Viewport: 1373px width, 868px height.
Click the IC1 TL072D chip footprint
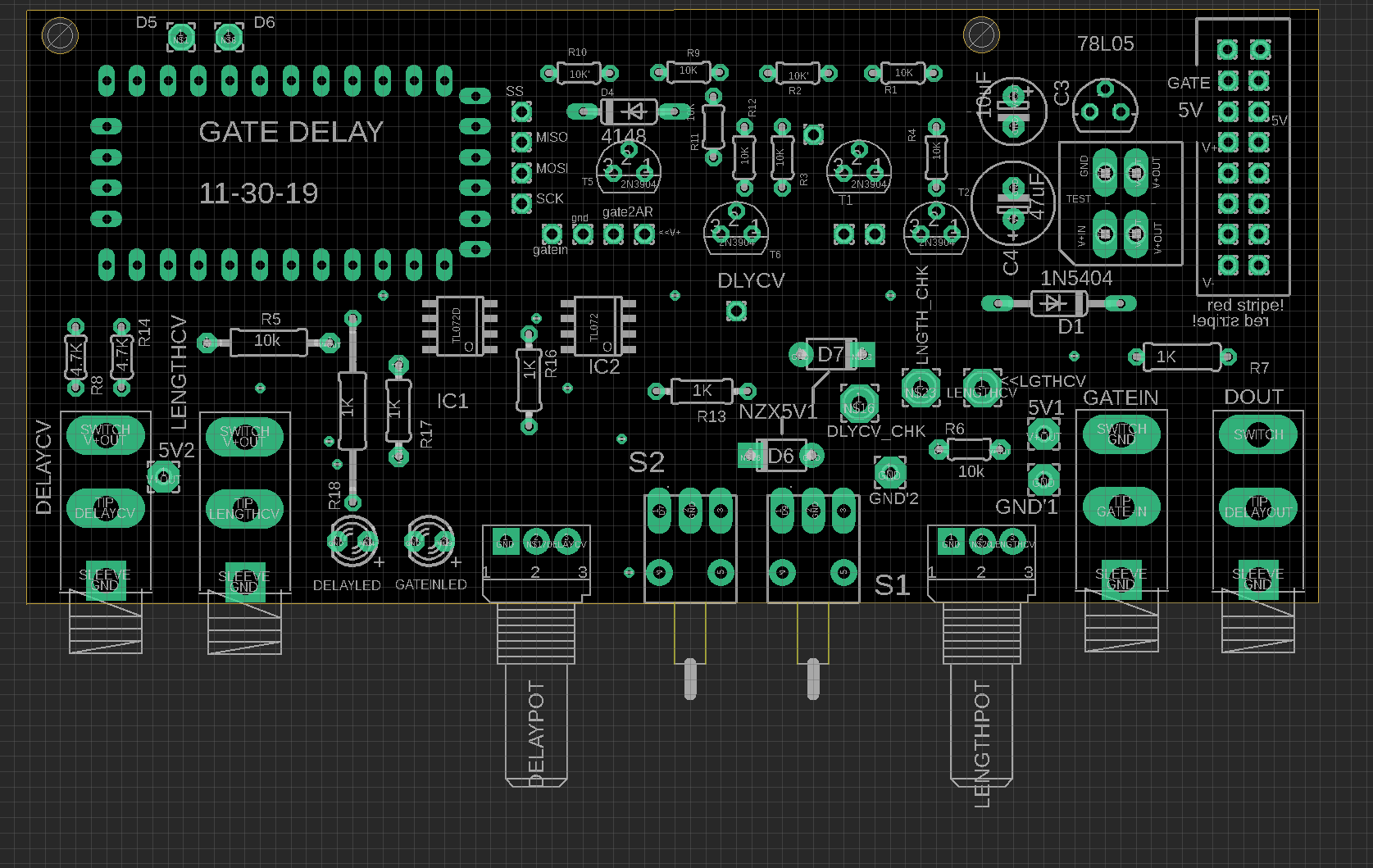[459, 327]
